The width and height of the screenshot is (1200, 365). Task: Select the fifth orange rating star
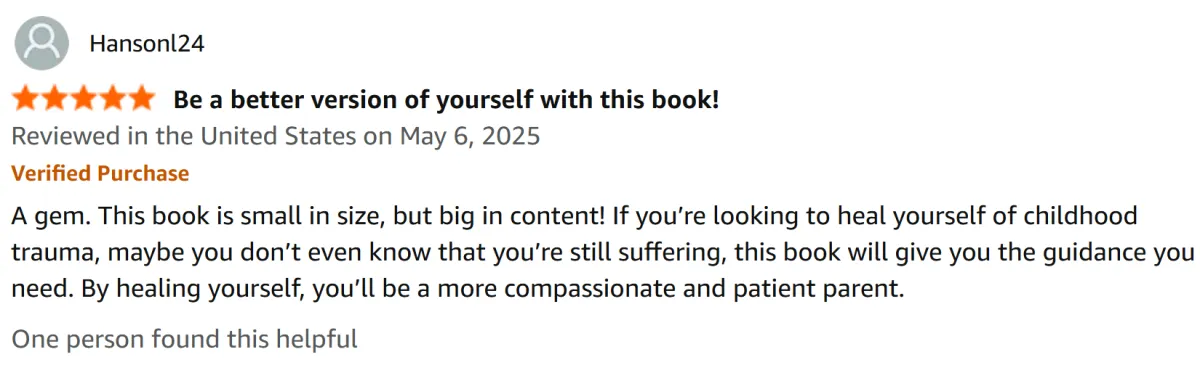pyautogui.click(x=141, y=98)
